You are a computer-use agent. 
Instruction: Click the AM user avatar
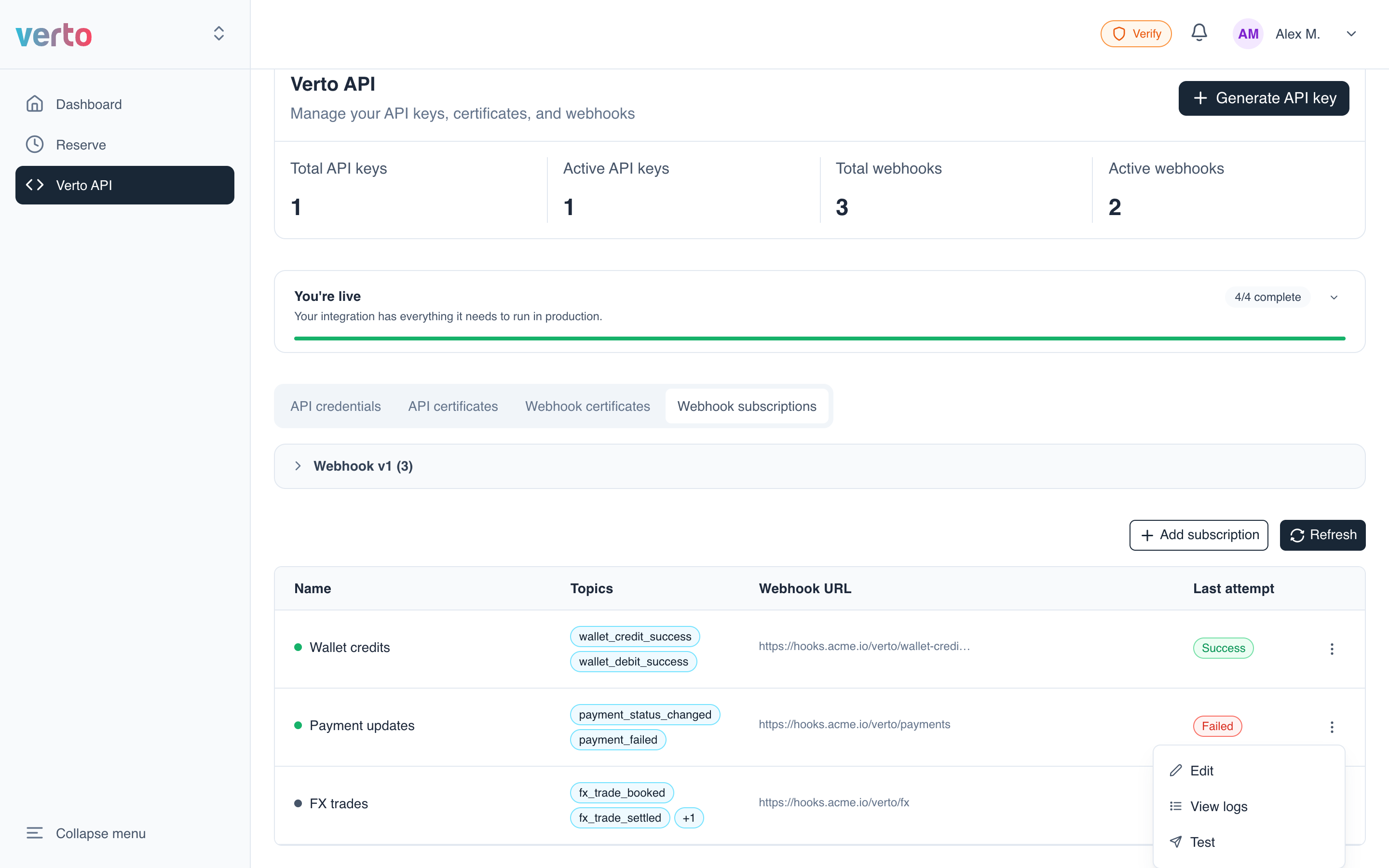(x=1248, y=34)
